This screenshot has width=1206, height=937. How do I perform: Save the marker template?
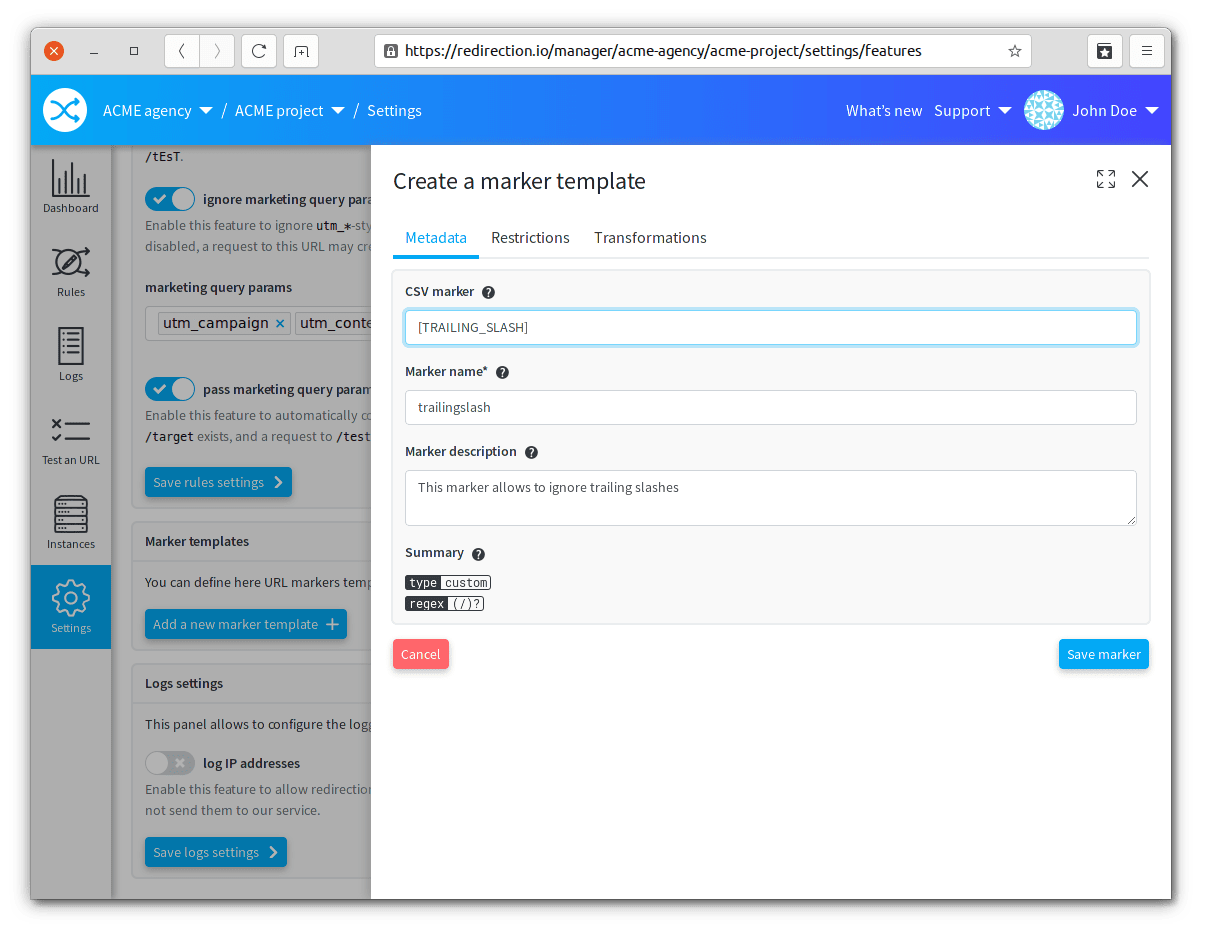click(x=1103, y=654)
